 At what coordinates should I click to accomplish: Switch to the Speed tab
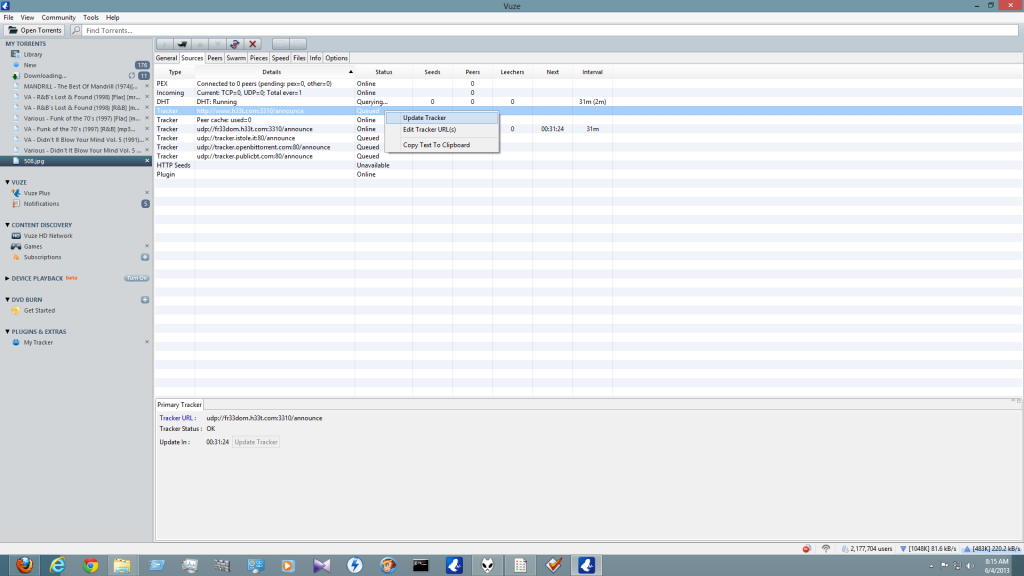280,58
